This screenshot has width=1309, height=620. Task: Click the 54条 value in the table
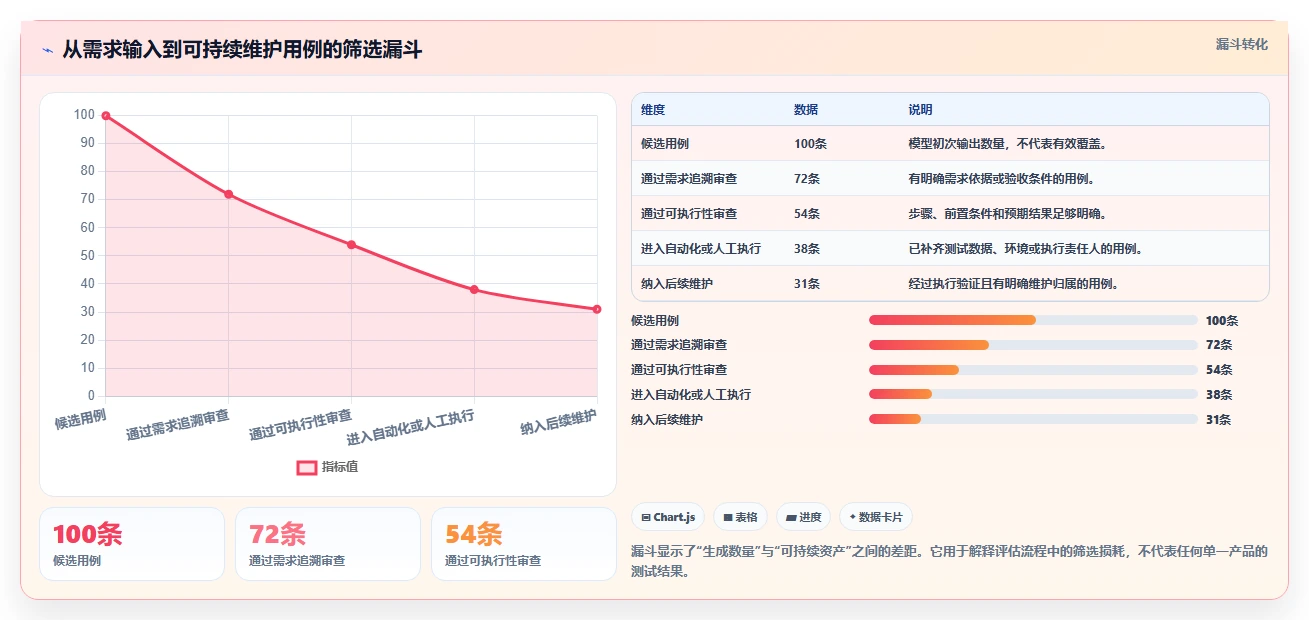807,213
